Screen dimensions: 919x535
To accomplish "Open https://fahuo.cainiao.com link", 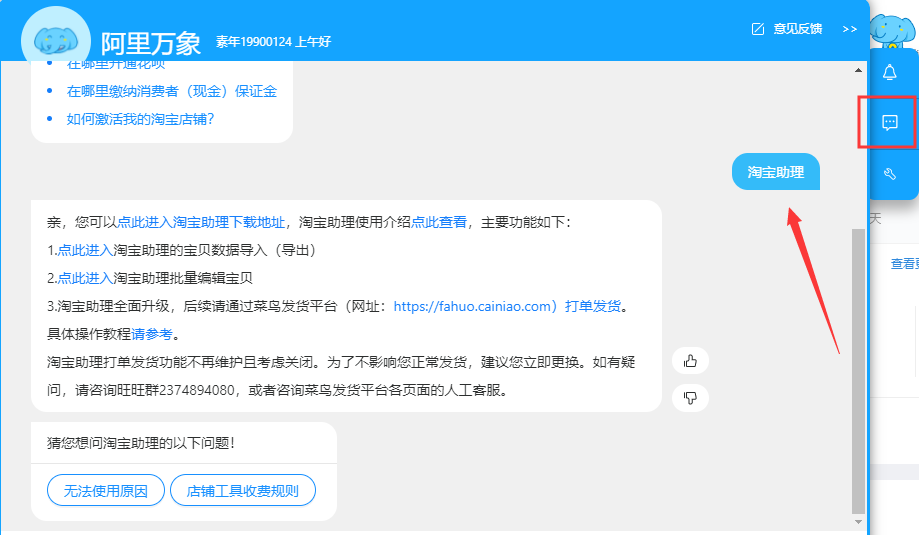I will pos(472,306).
